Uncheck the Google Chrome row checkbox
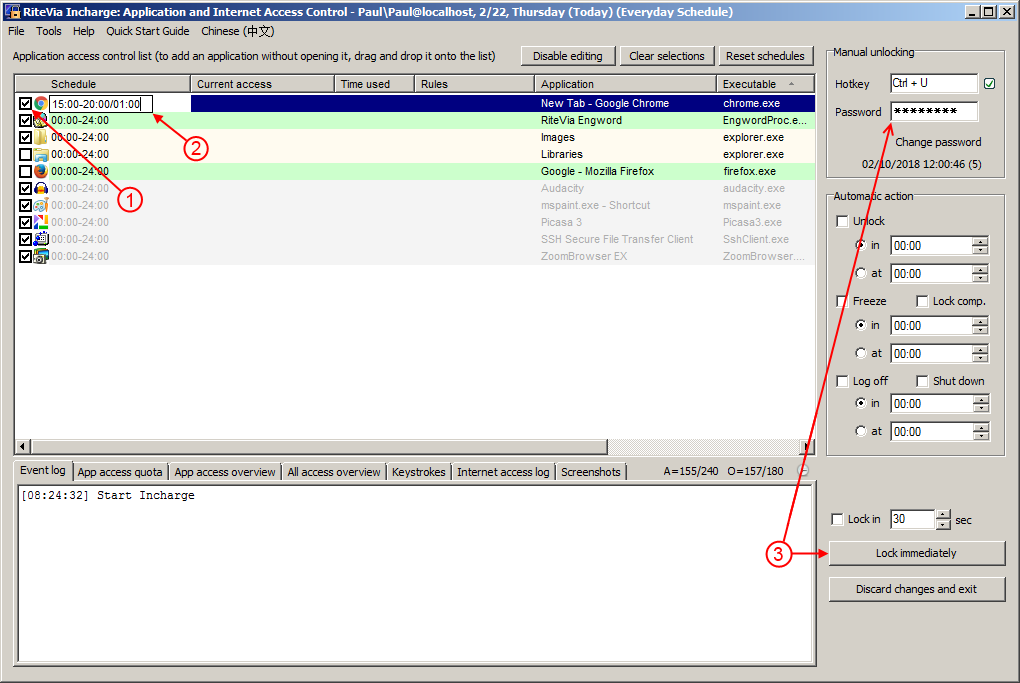The width and height of the screenshot is (1020, 683). tap(25, 103)
